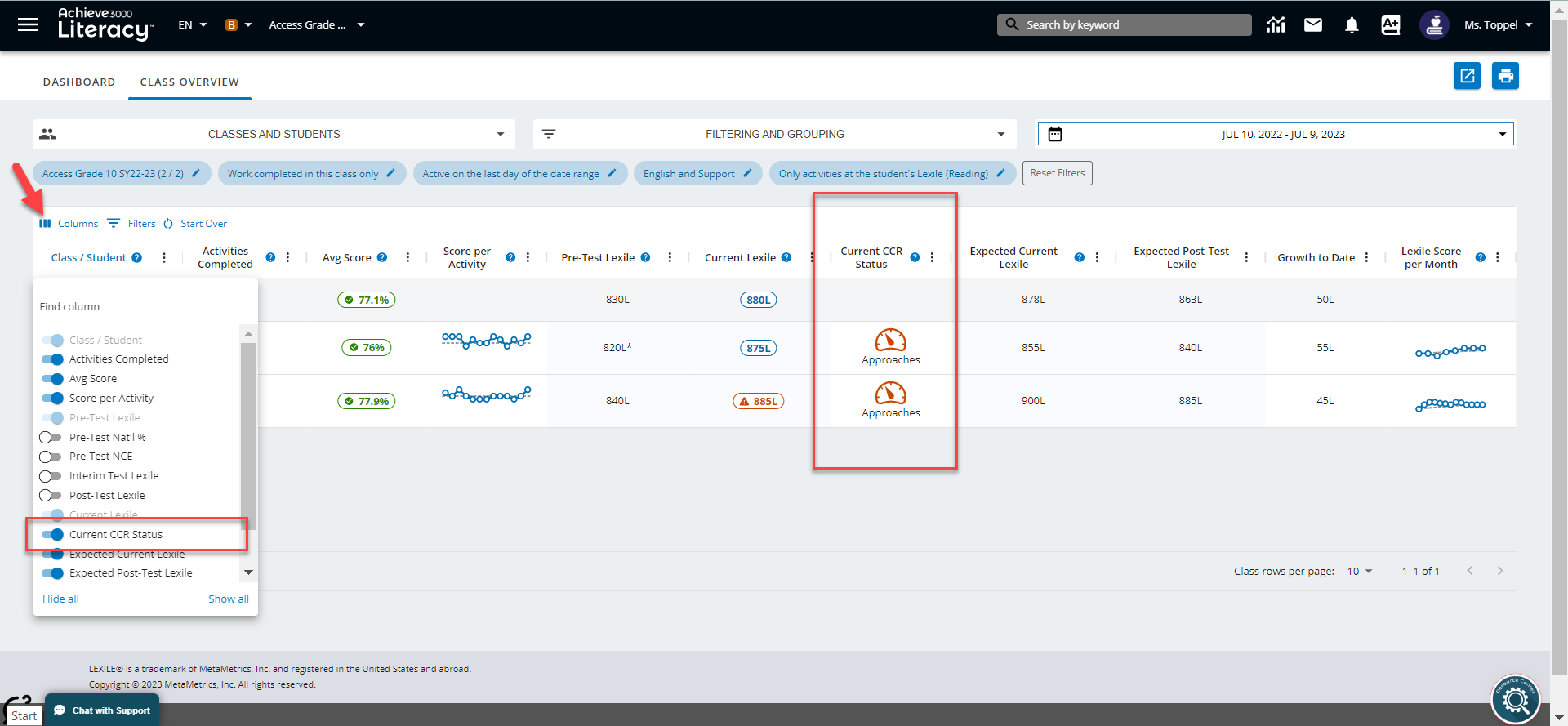Edit the 'Only activities at the student's Lexile' chip
The image size is (1568, 726).
tap(1000, 173)
